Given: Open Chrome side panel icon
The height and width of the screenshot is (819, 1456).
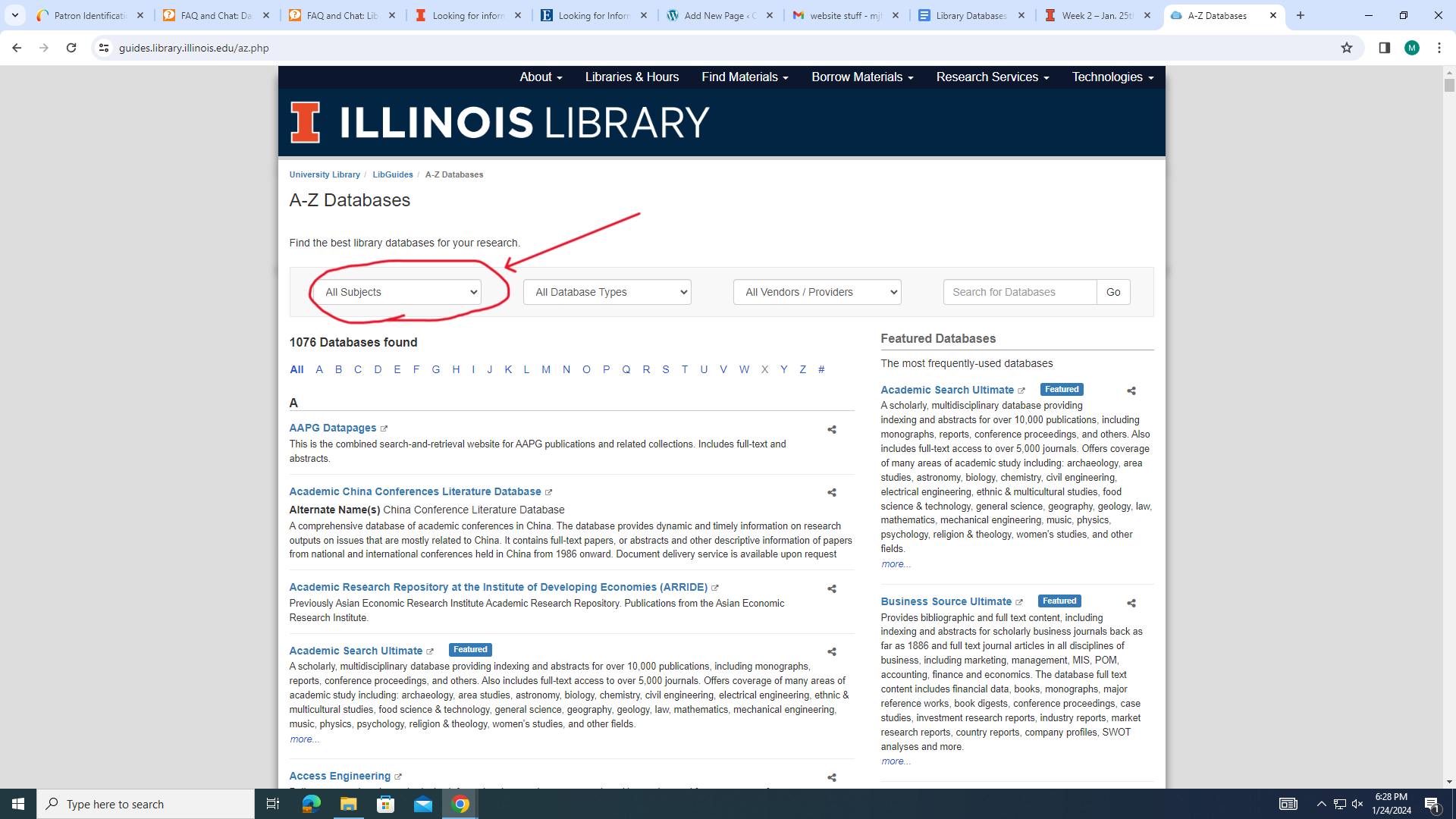Looking at the screenshot, I should (1384, 48).
